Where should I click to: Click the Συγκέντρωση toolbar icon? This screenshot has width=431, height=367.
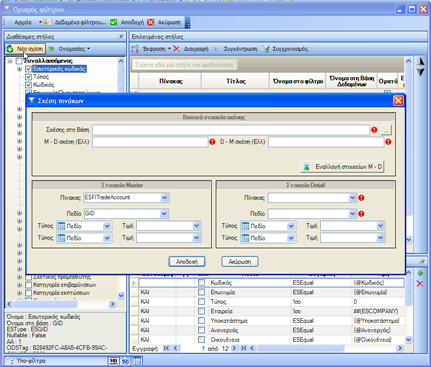235,49
